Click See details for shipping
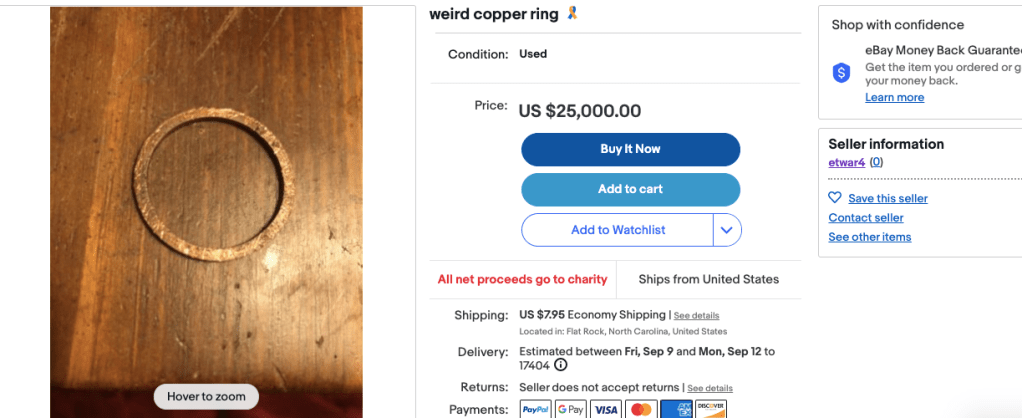 696,316
